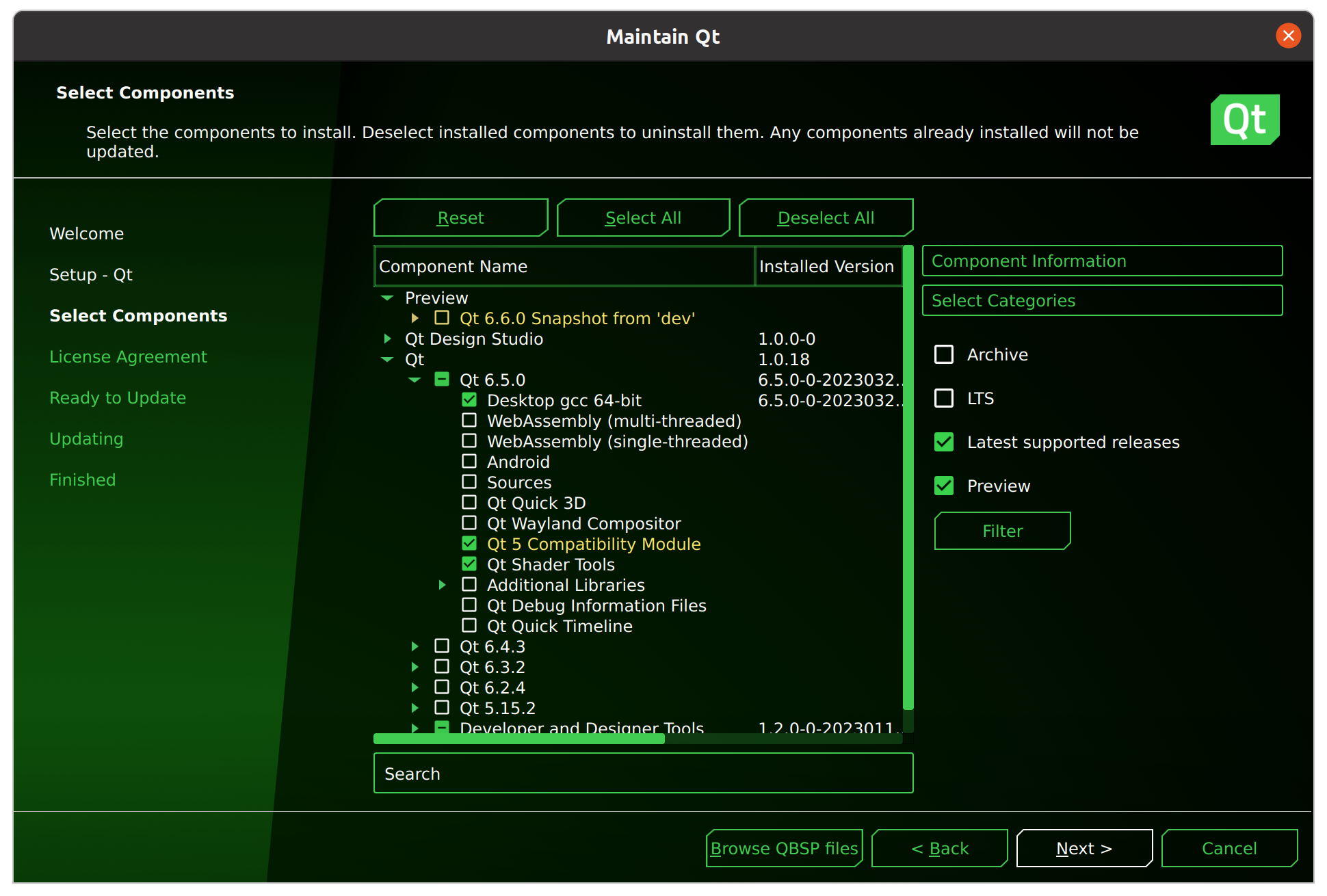Enable the Archive category filter

(944, 354)
